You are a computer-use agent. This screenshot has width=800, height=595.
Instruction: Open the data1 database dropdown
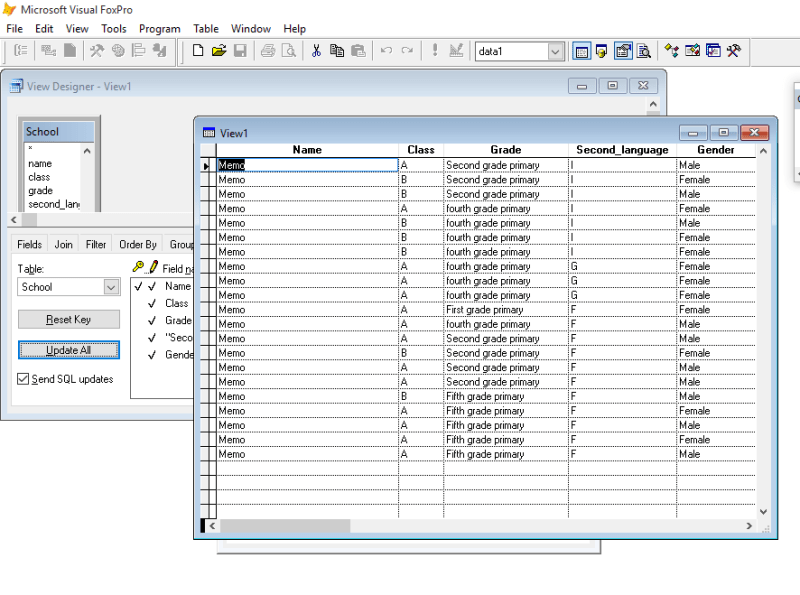point(556,52)
